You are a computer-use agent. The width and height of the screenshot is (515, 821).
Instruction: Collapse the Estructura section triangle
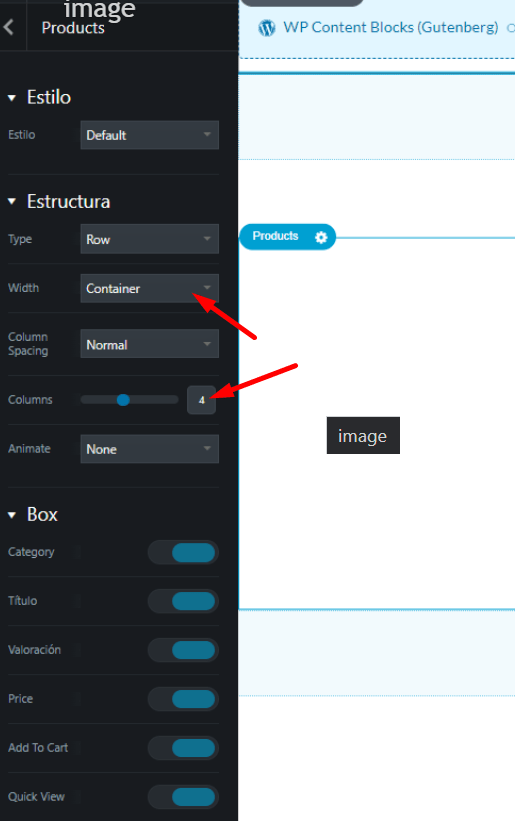12,202
